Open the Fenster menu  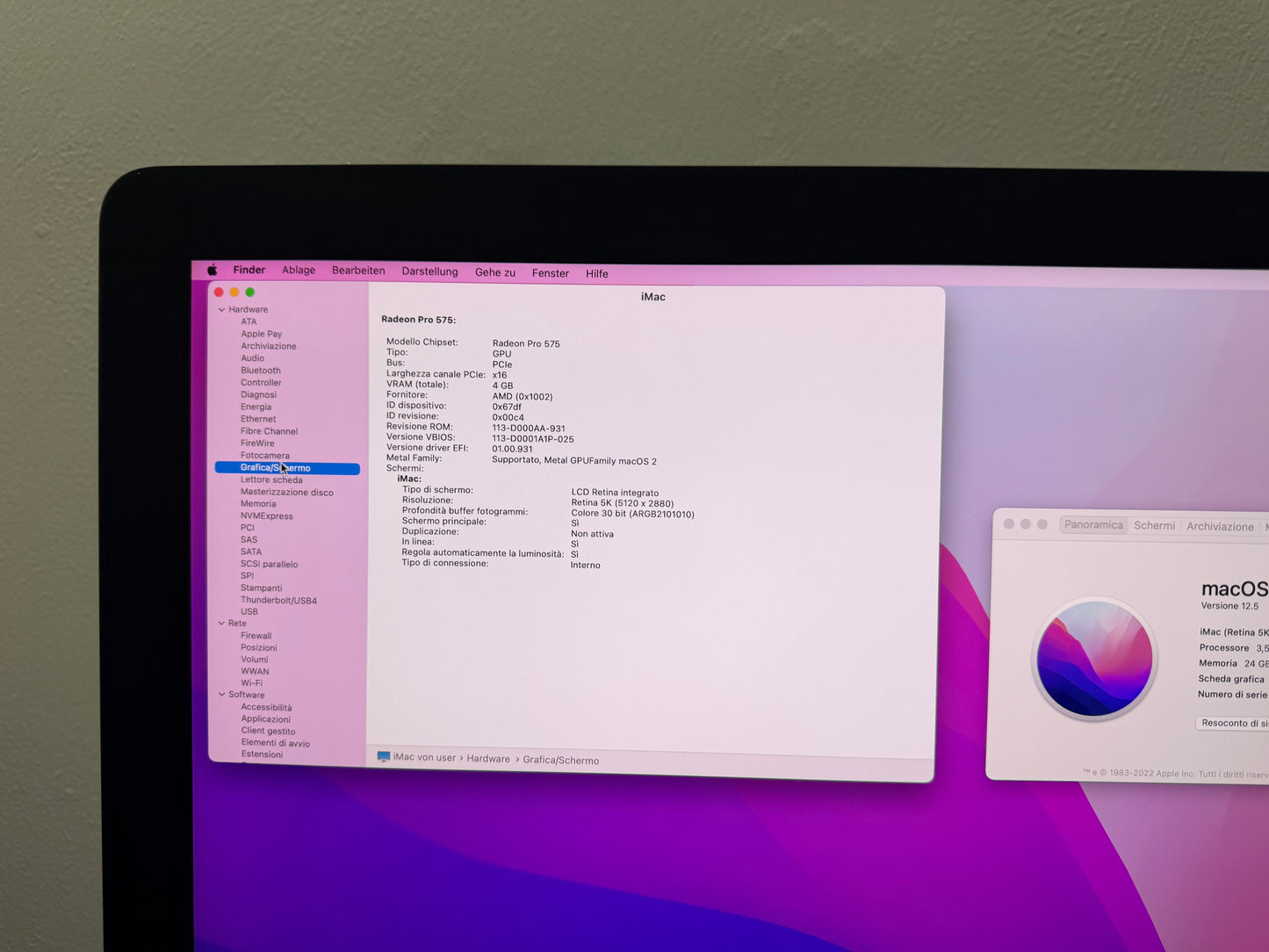pyautogui.click(x=551, y=273)
